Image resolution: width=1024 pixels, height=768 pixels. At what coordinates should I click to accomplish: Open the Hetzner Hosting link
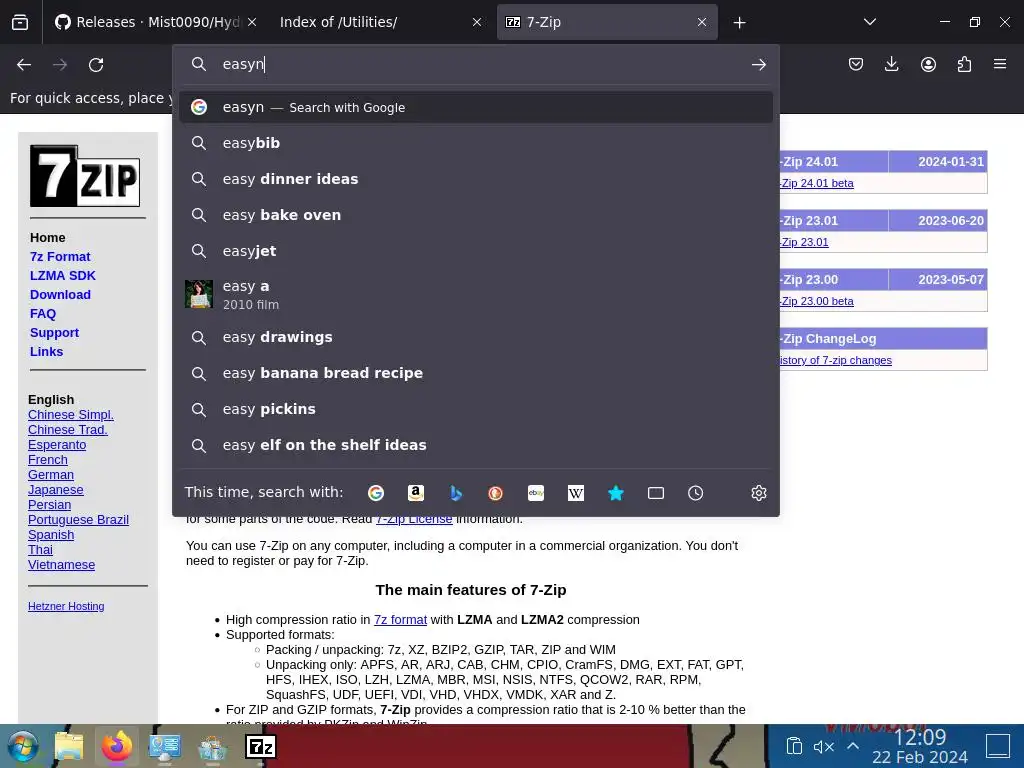point(66,606)
